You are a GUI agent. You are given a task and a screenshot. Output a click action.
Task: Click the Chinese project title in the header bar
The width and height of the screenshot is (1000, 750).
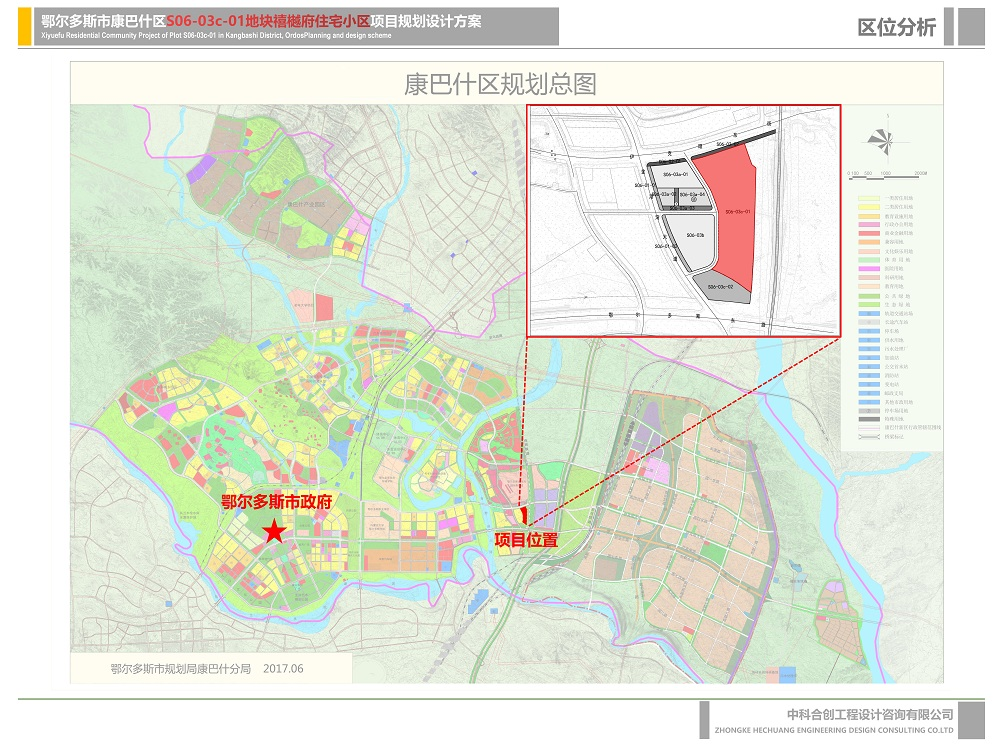[x=261, y=21]
